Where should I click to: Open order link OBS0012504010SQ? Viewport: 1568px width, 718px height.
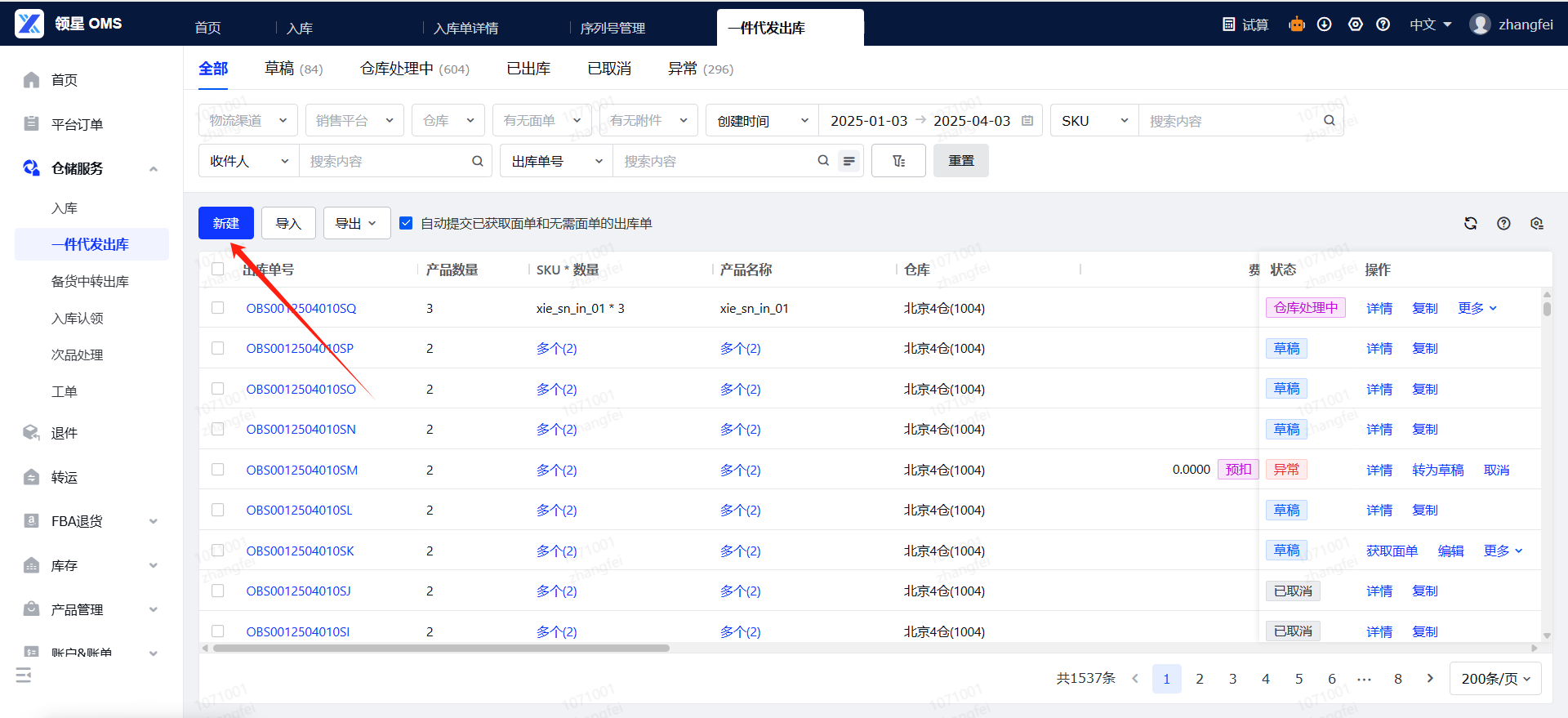tap(301, 308)
